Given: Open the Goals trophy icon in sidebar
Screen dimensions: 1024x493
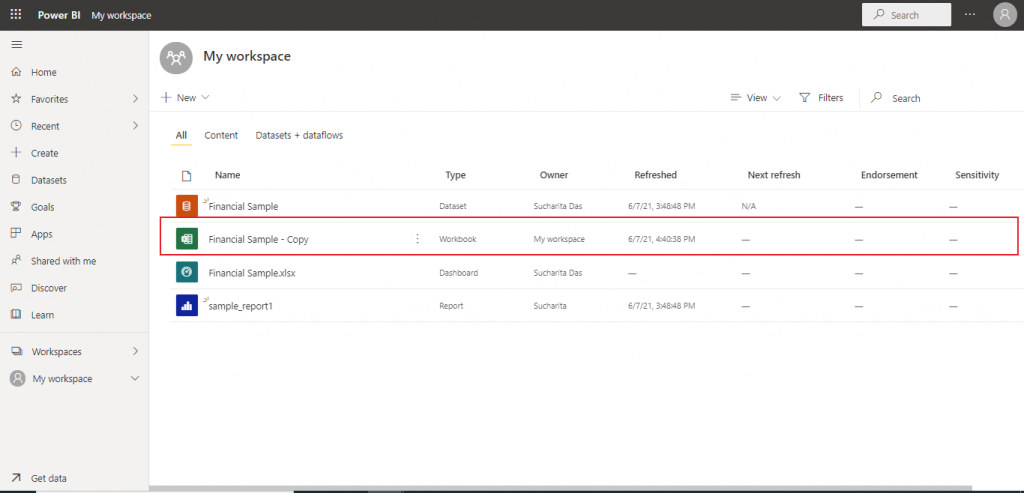Looking at the screenshot, I should [x=15, y=207].
